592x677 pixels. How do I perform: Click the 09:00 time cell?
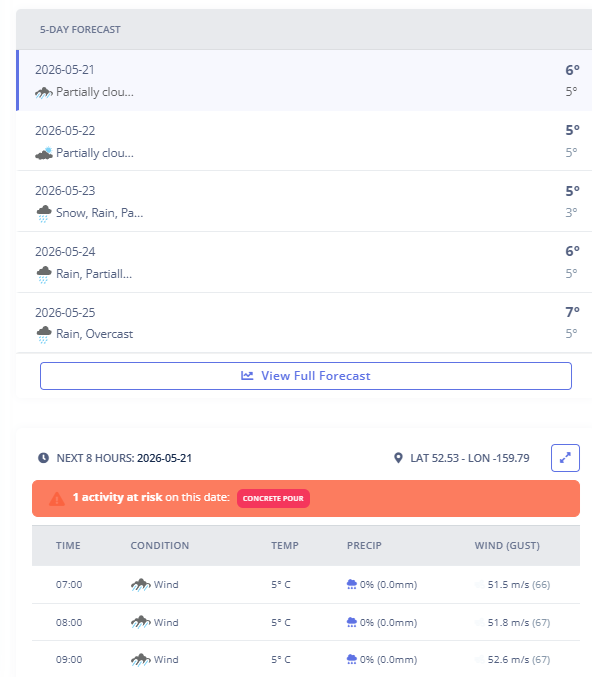pyautogui.click(x=69, y=660)
